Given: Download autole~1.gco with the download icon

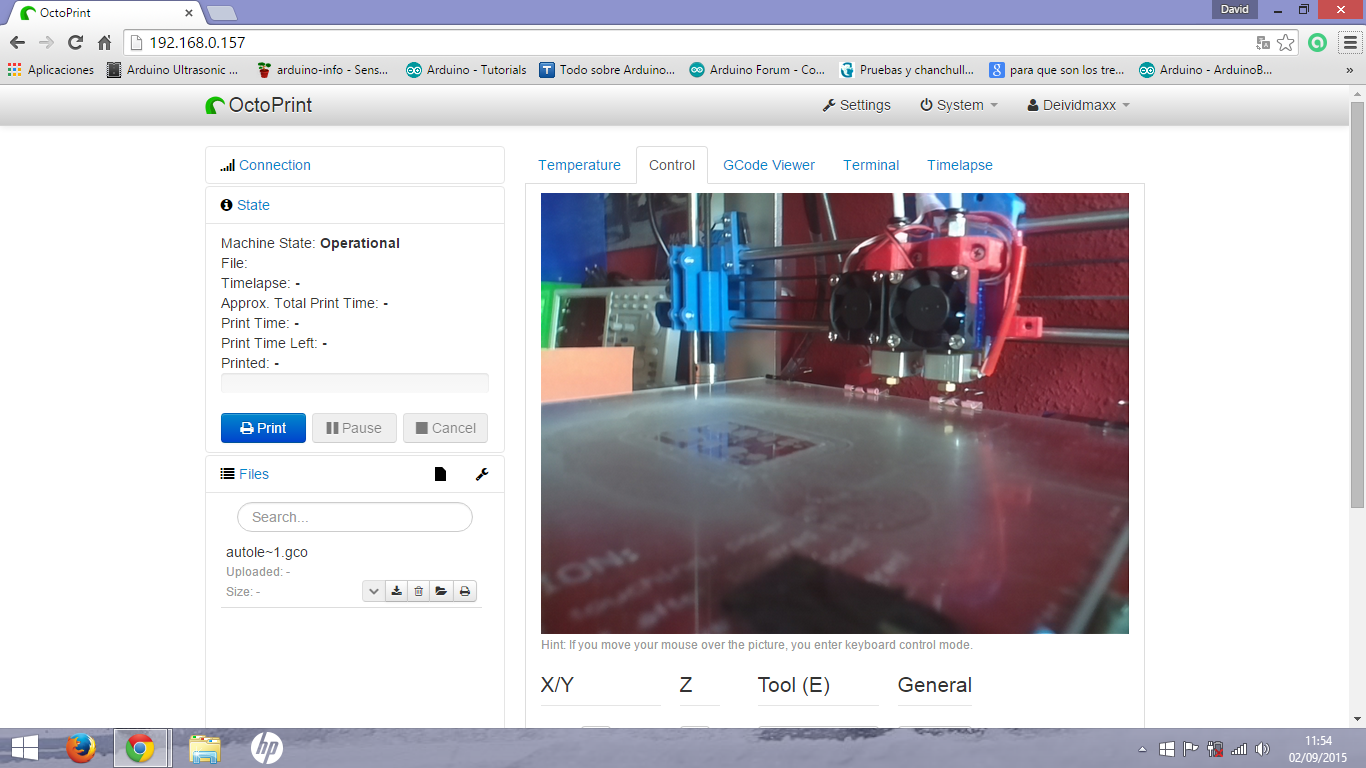Looking at the screenshot, I should [396, 591].
